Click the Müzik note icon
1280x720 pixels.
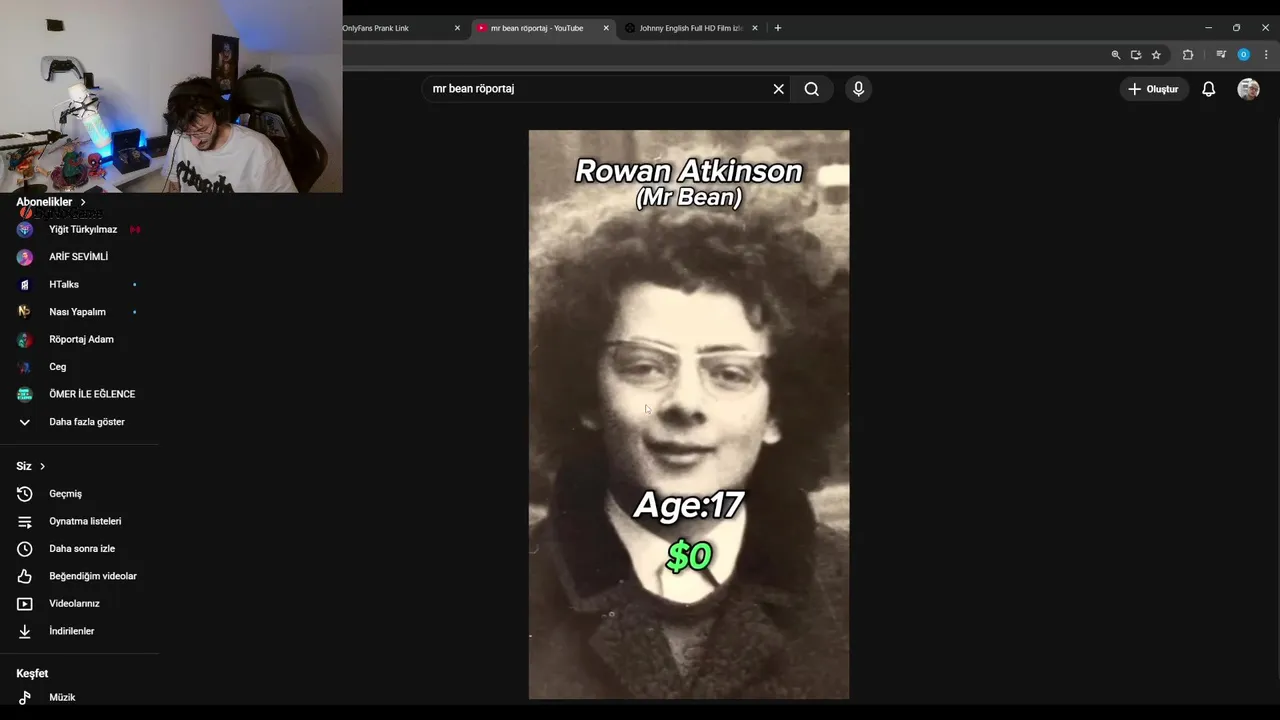pyautogui.click(x=25, y=698)
